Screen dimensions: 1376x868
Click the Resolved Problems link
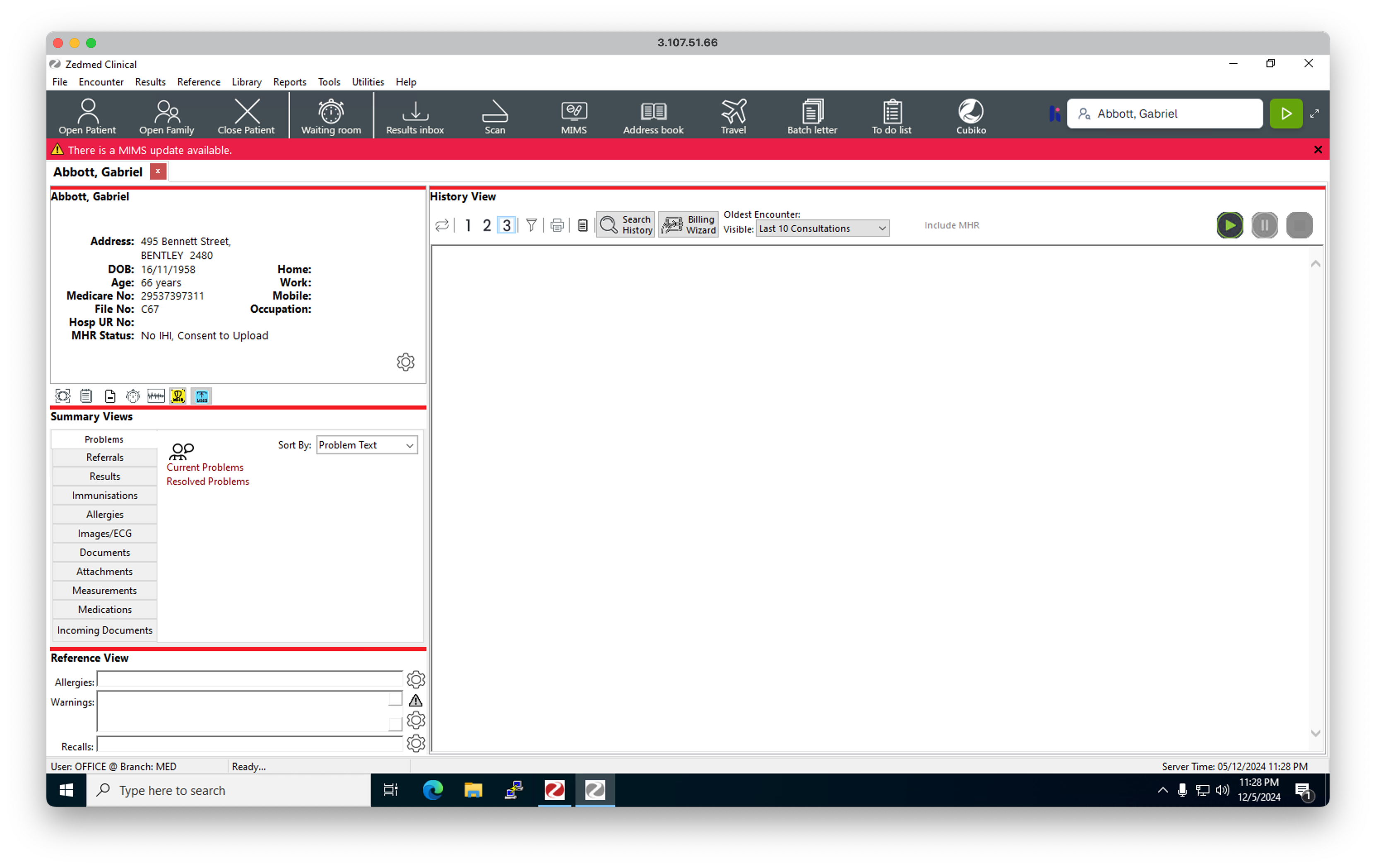208,482
